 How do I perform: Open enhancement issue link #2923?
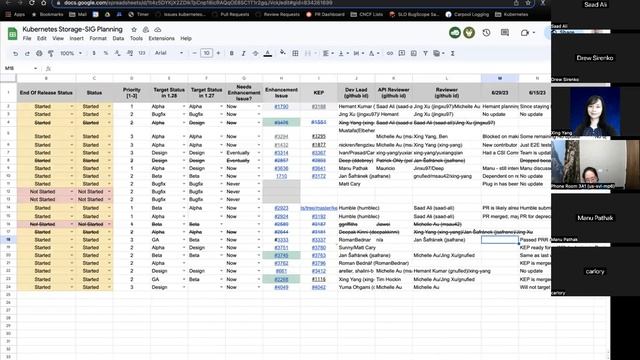click(281, 208)
